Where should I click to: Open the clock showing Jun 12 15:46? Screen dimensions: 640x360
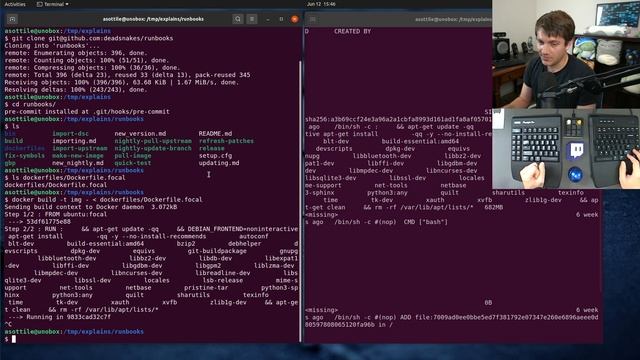point(321,4)
